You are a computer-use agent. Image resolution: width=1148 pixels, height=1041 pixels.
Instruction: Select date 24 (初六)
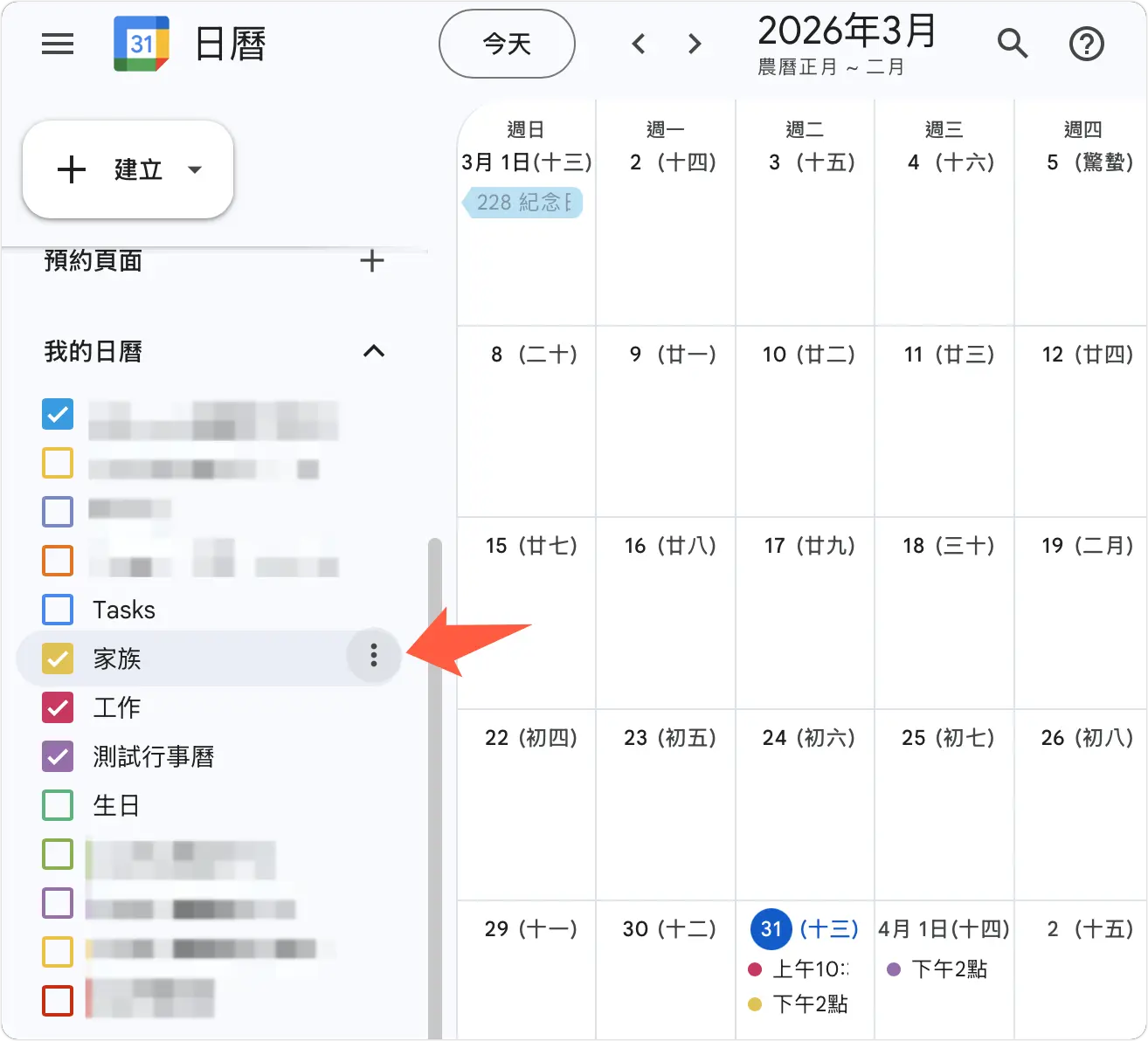click(x=809, y=738)
